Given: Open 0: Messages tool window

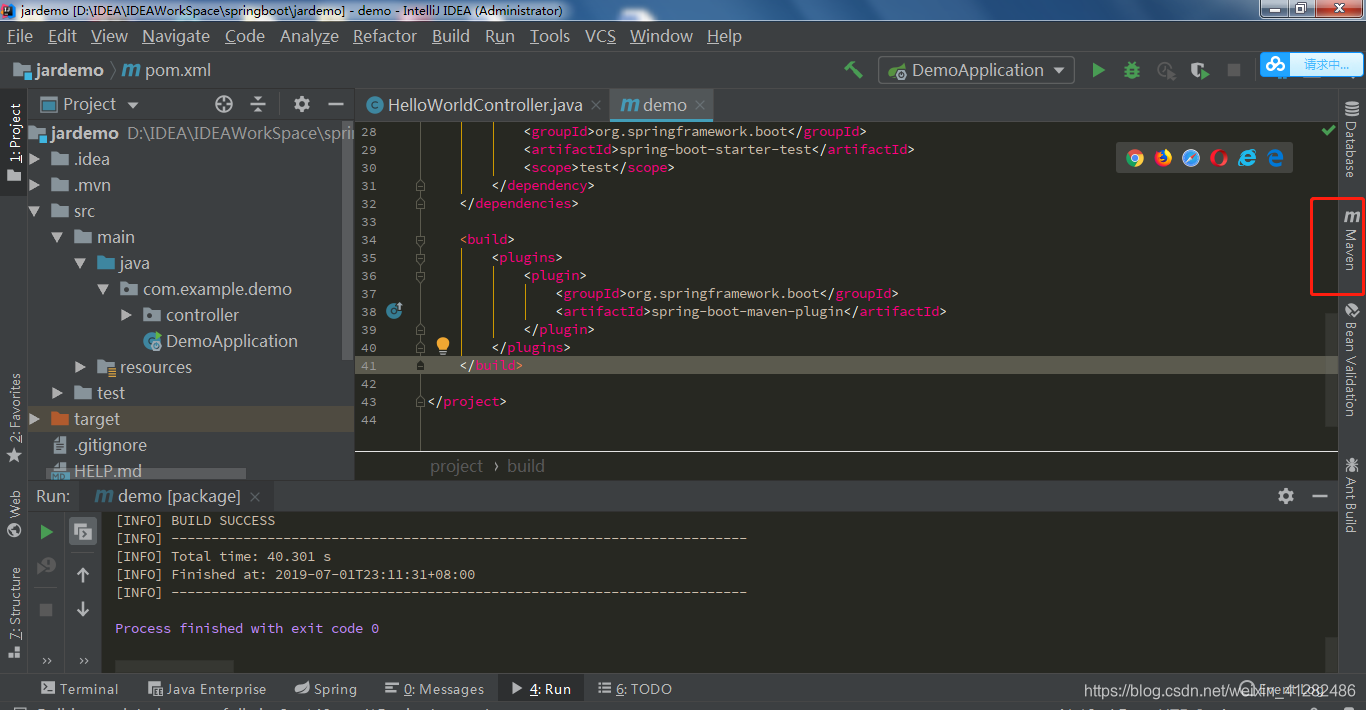Looking at the screenshot, I should point(434,689).
